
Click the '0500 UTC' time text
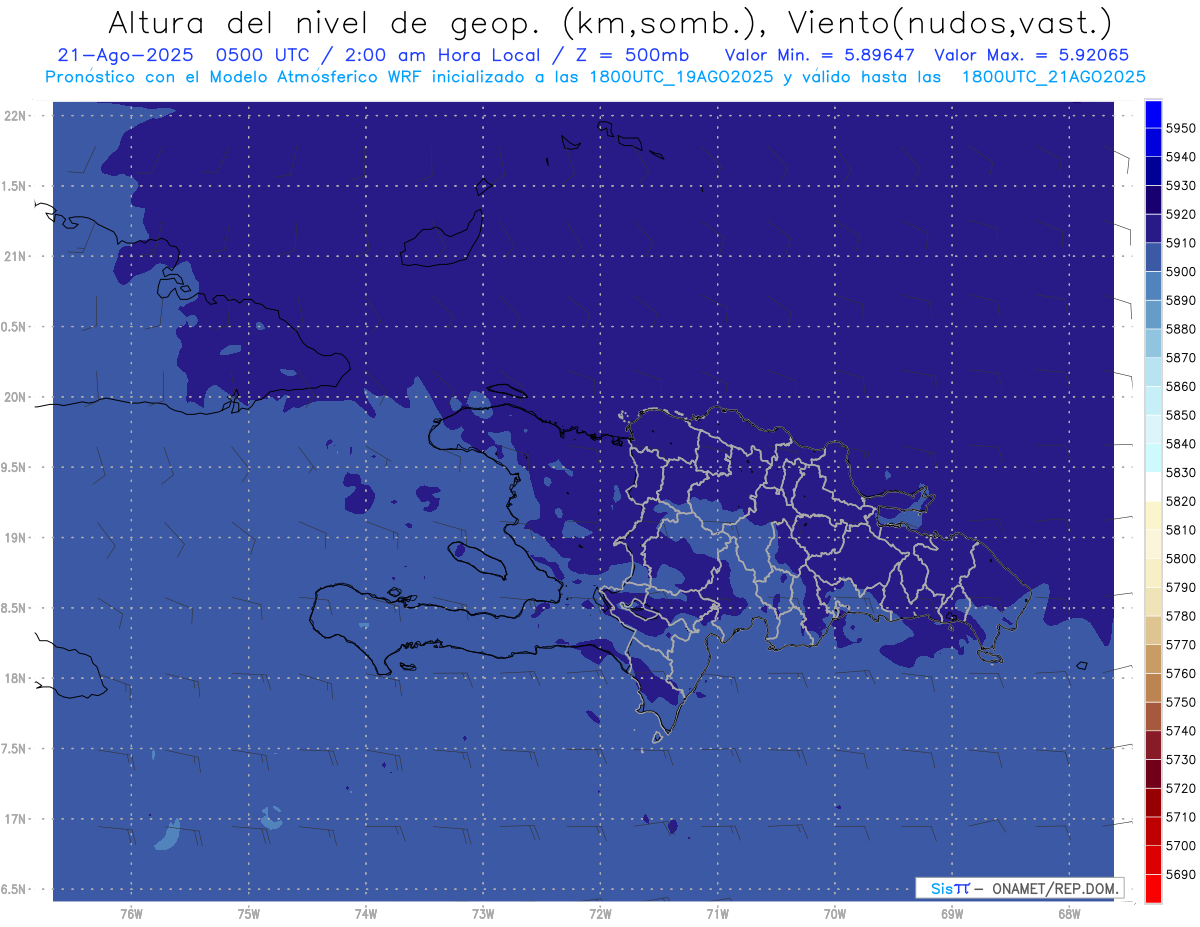(262, 55)
